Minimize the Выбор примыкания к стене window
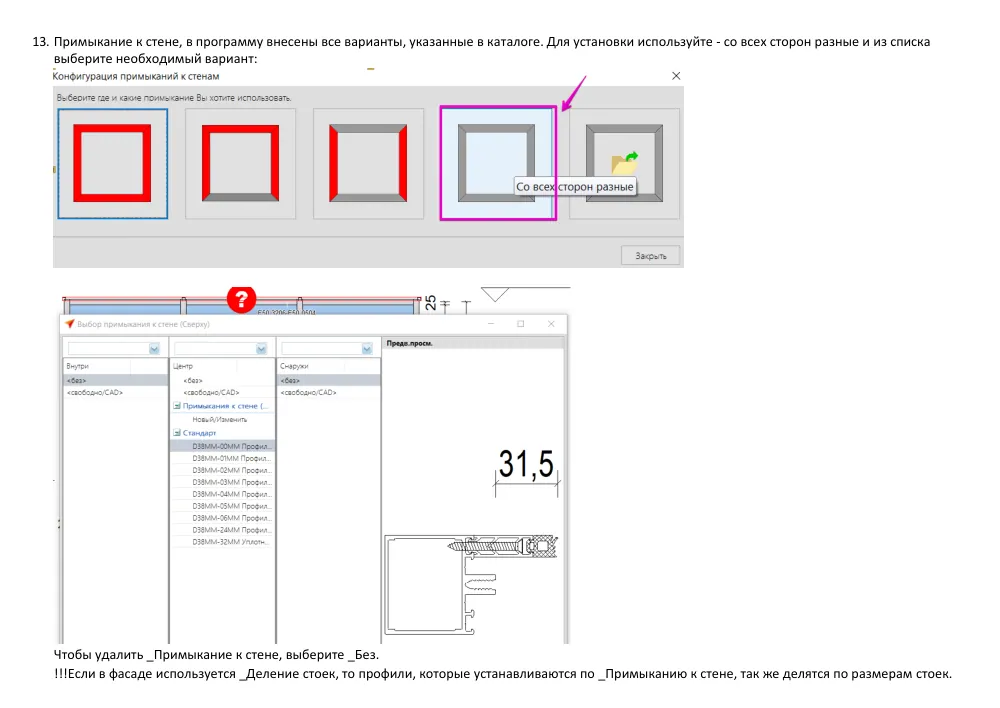 tap(491, 324)
